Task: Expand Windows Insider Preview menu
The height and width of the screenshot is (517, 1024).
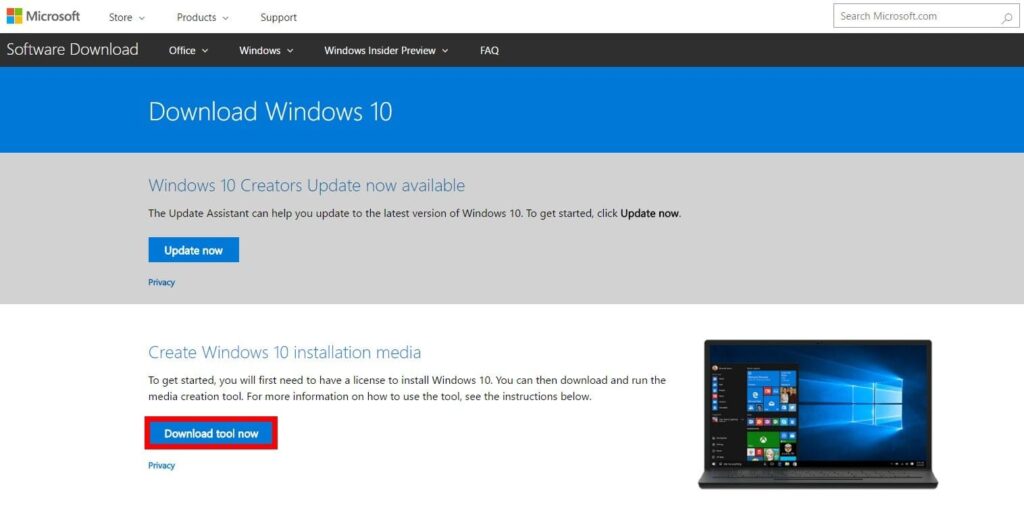Action: (x=386, y=51)
